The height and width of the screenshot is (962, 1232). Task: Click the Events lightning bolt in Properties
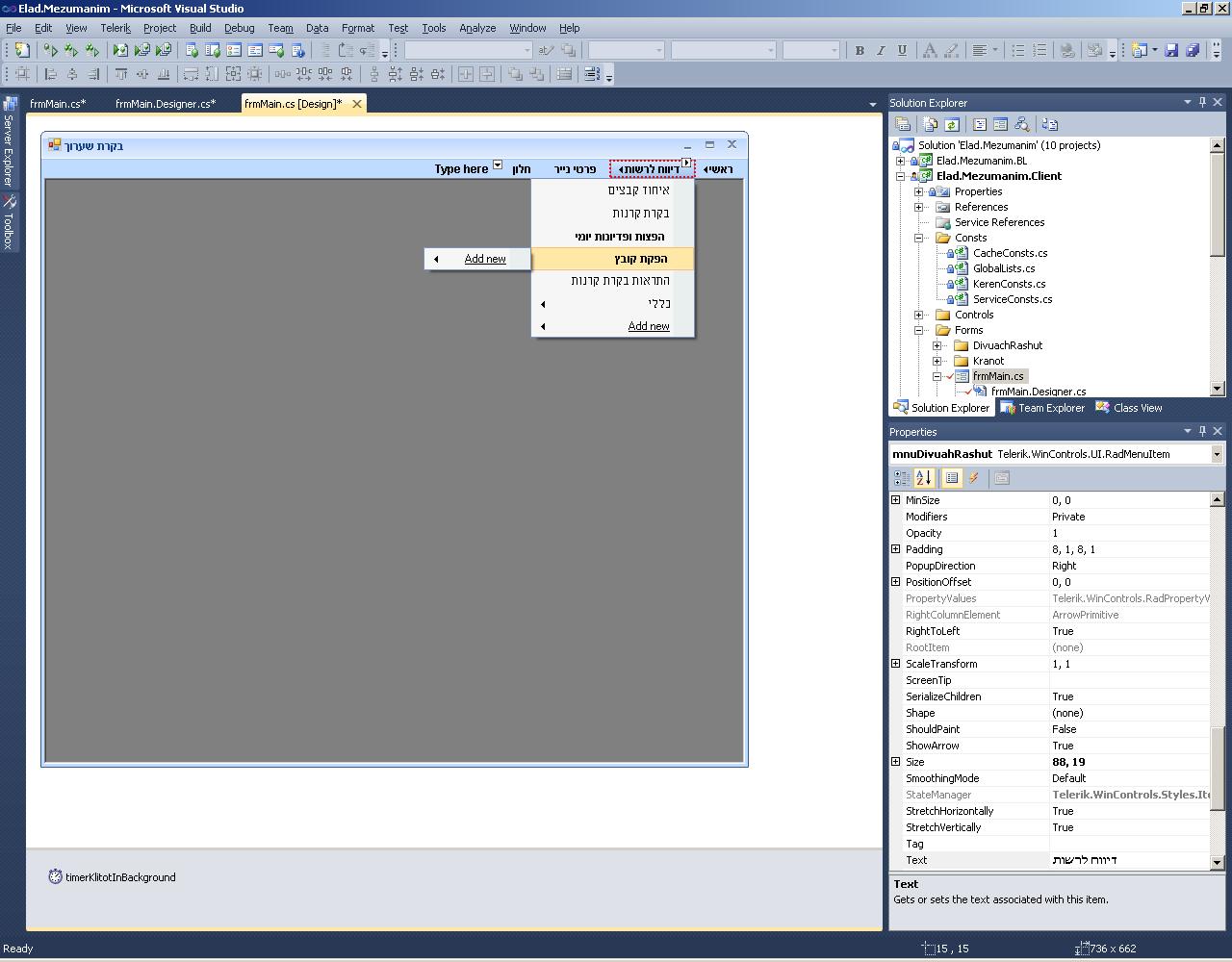point(974,478)
